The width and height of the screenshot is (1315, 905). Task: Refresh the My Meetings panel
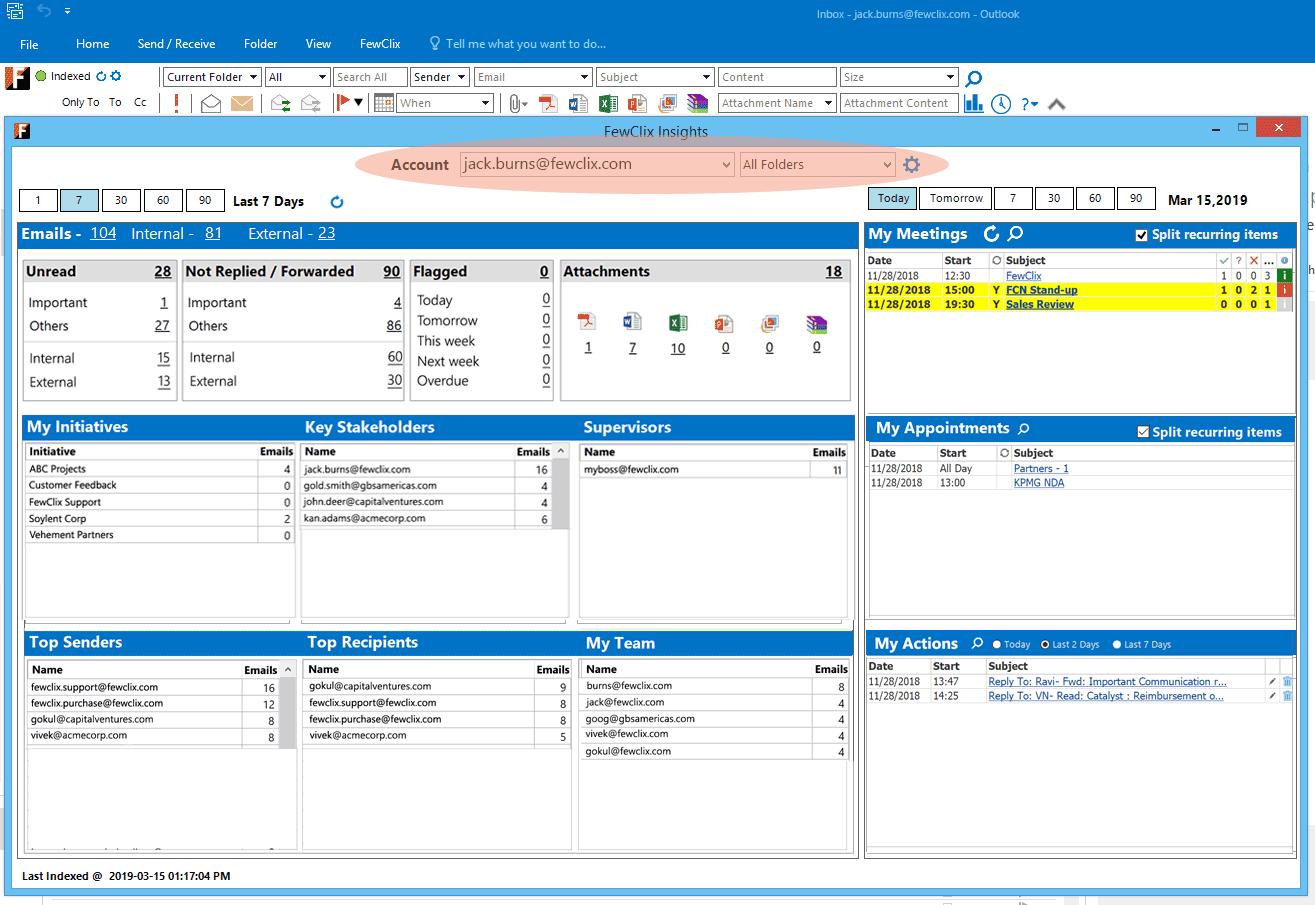[991, 234]
